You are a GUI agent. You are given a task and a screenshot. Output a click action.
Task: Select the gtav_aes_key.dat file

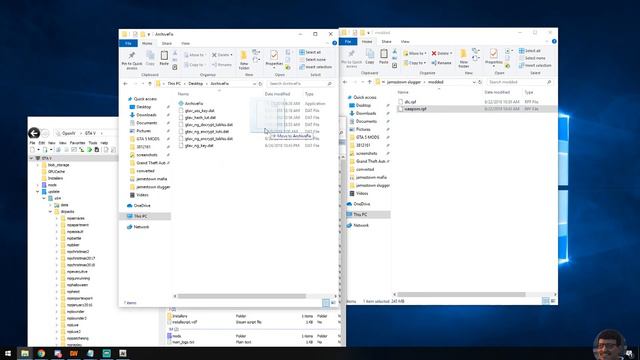pyautogui.click(x=199, y=111)
